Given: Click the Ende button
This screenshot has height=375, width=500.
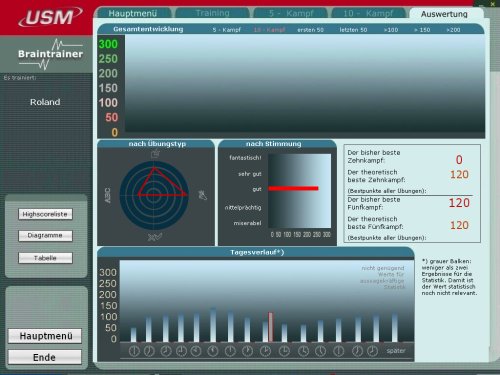Looking at the screenshot, I should (x=45, y=357).
